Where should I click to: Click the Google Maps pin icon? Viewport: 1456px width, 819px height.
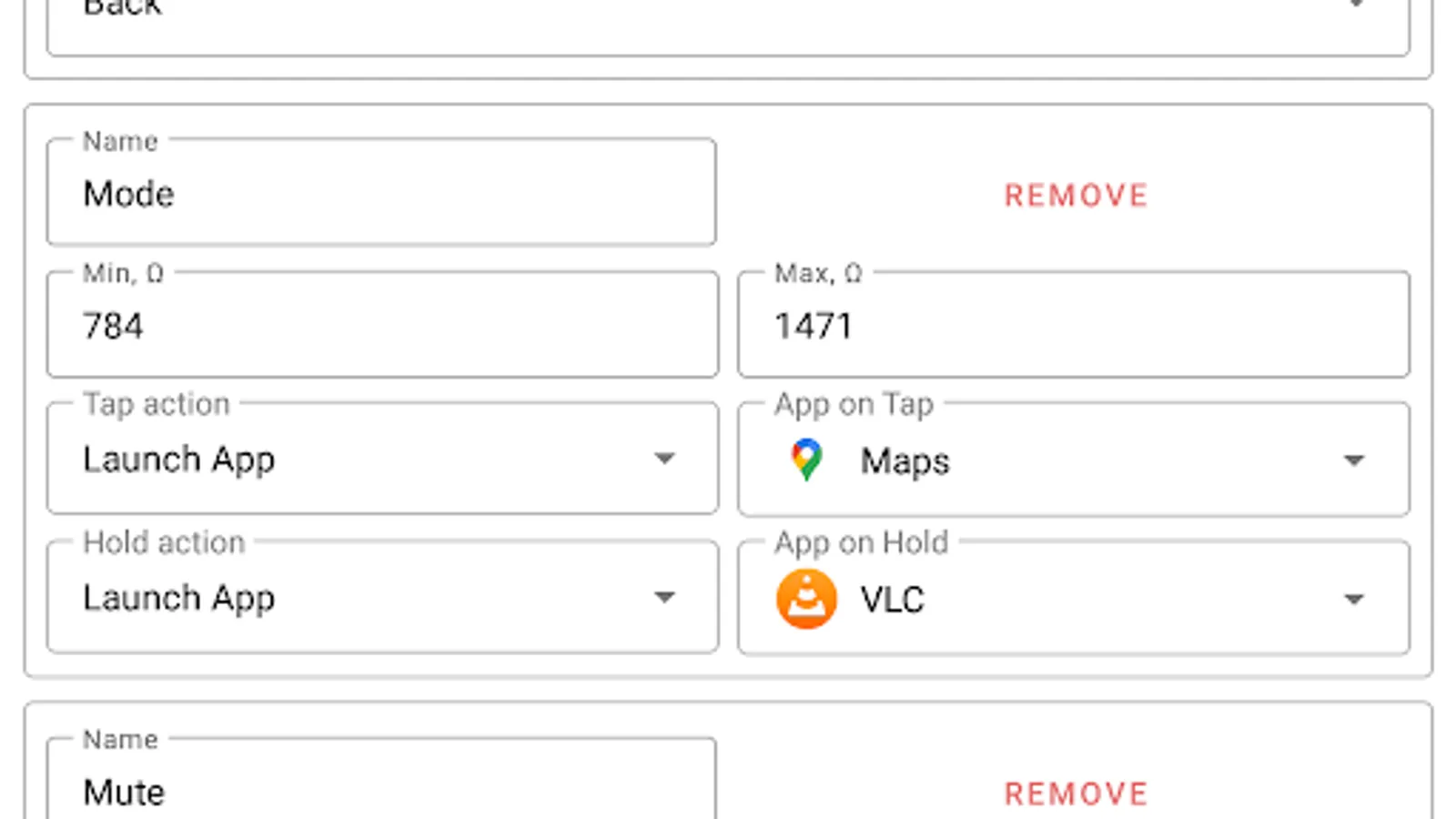806,460
